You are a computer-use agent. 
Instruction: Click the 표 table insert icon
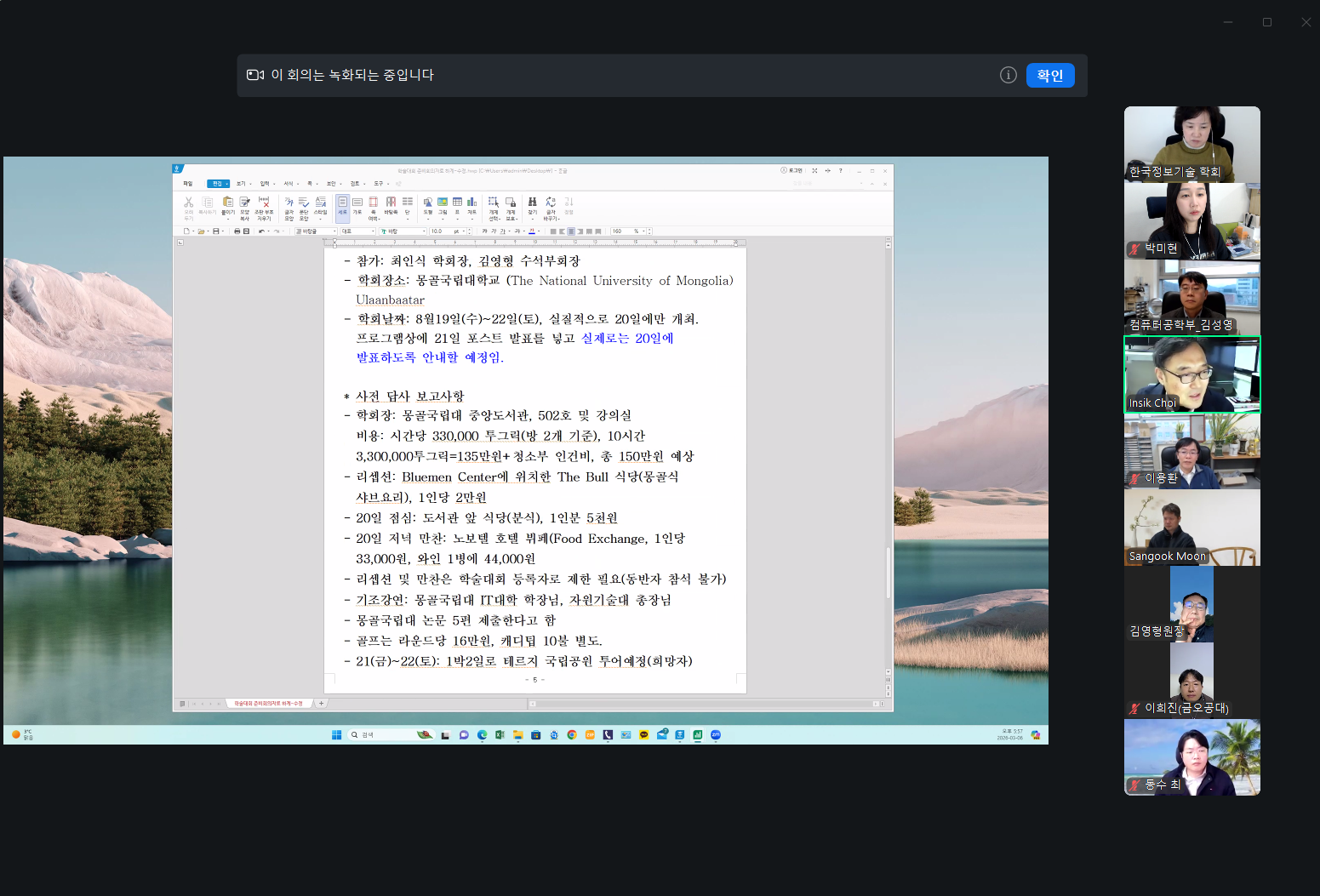(457, 203)
